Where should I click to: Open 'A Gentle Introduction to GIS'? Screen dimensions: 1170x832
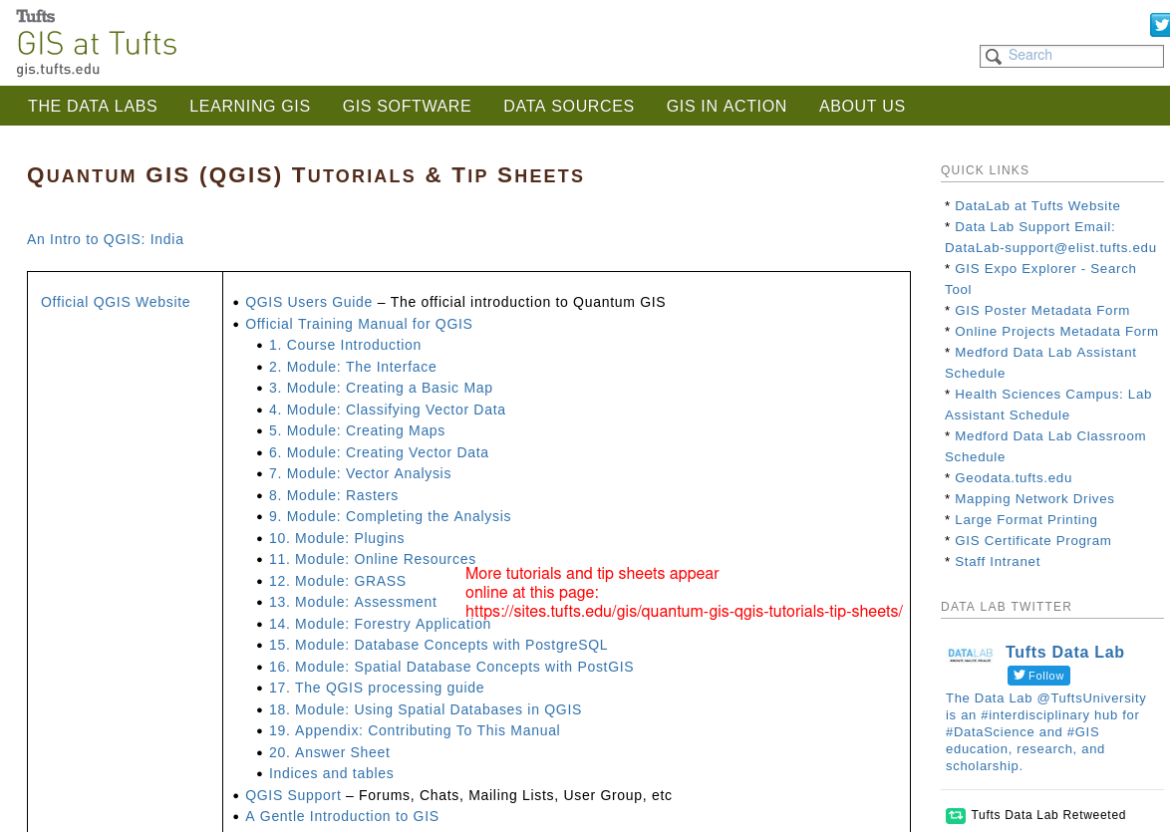pyautogui.click(x=341, y=816)
